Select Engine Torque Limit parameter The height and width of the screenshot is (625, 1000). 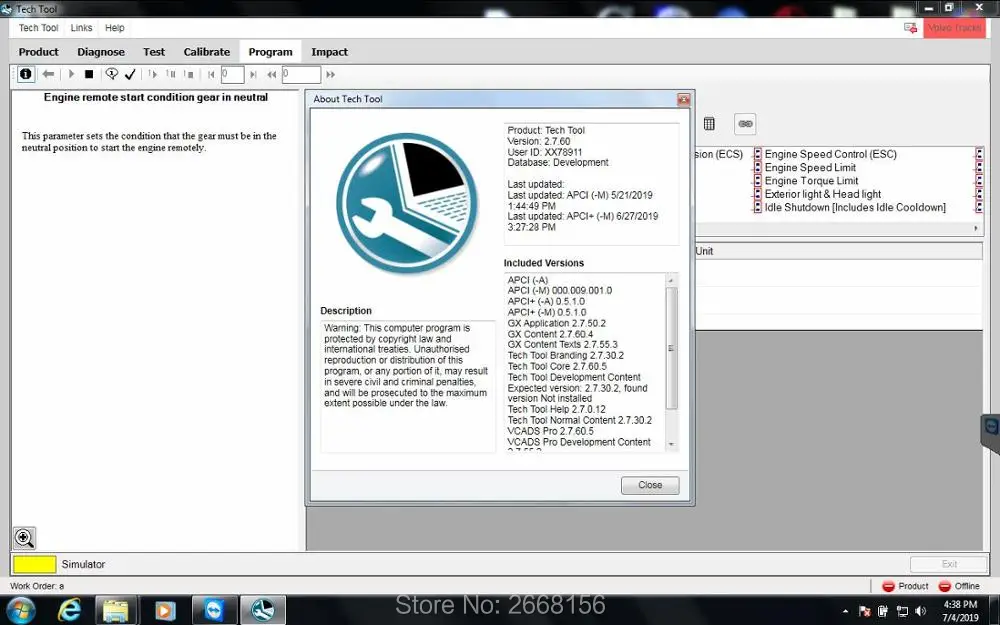811,181
